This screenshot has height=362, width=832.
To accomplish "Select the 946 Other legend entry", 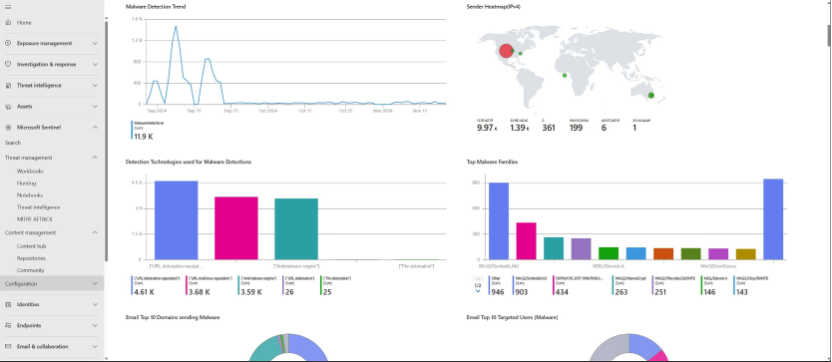I will point(498,286).
